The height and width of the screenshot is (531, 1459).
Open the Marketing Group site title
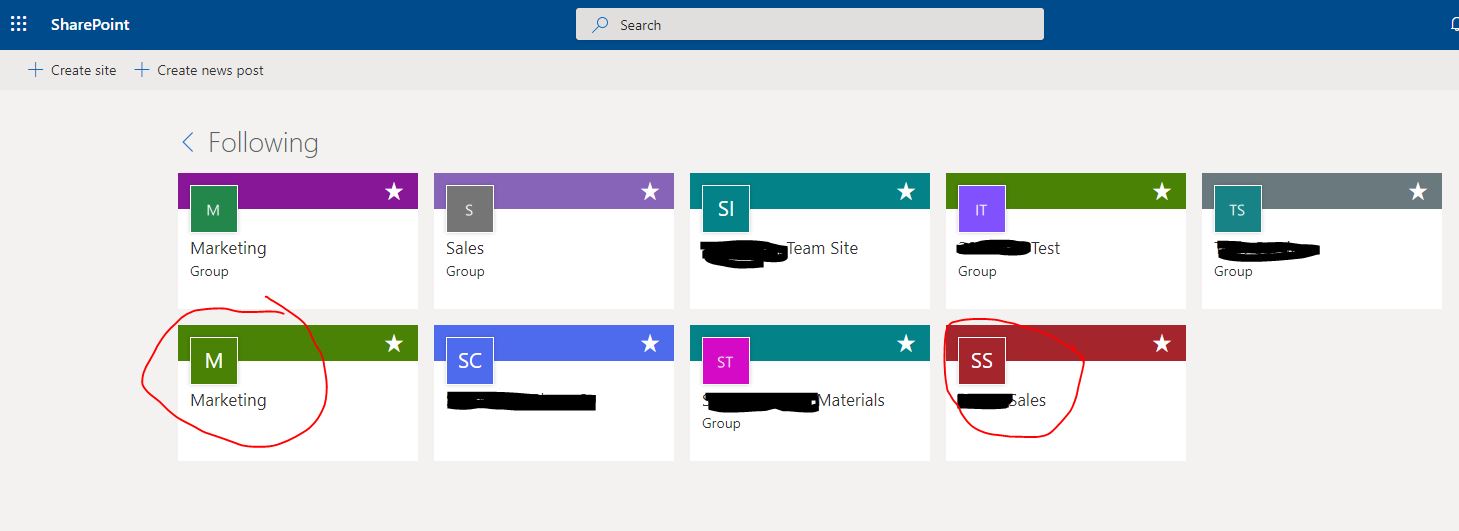pyautogui.click(x=228, y=248)
